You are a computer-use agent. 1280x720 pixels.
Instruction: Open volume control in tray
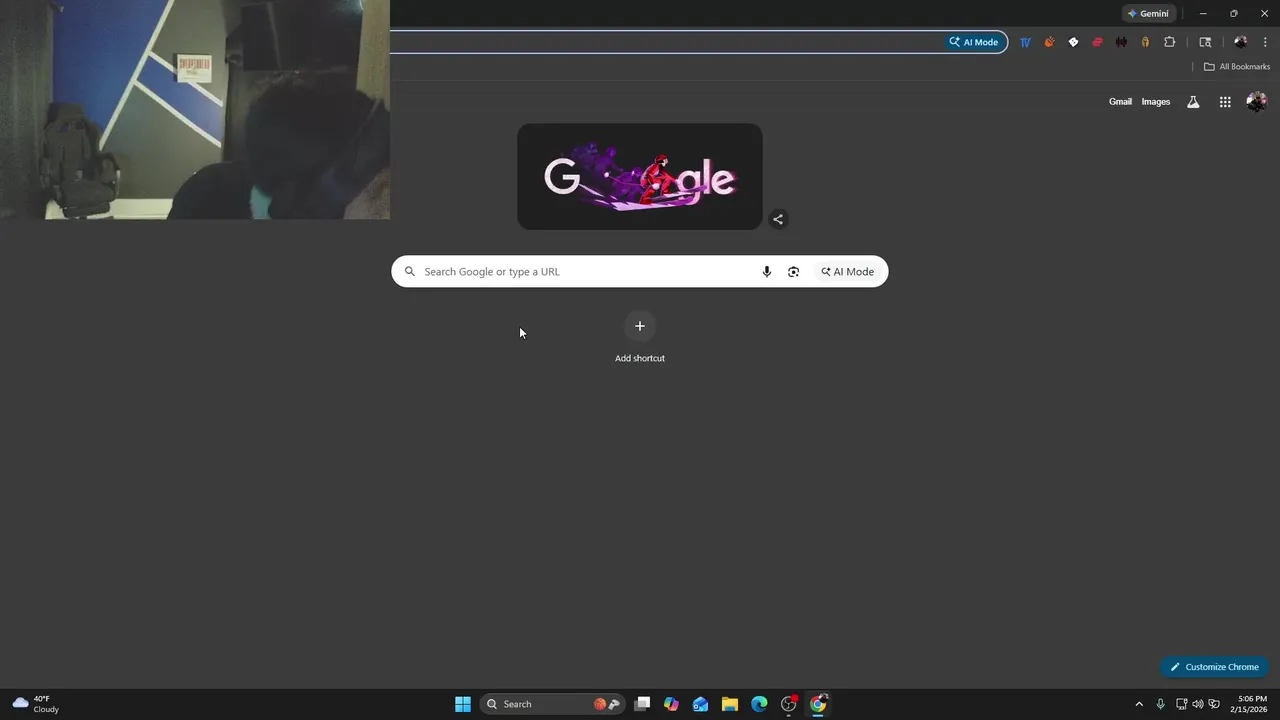[1197, 704]
